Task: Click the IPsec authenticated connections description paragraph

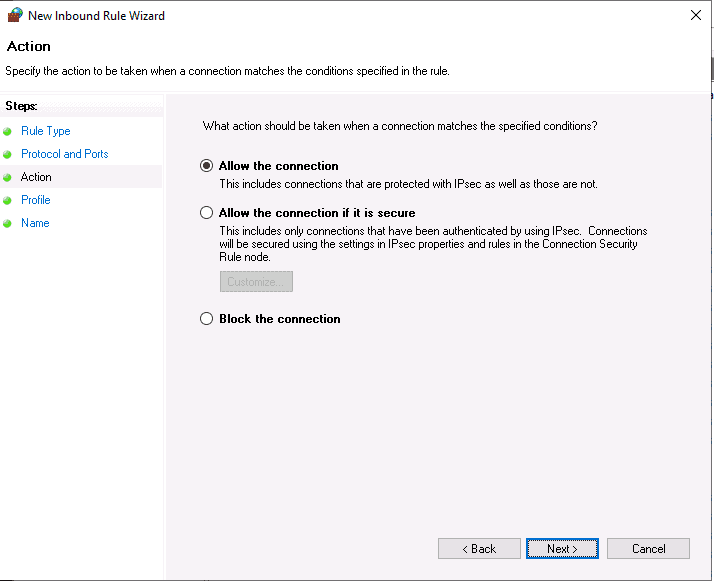Action: click(x=433, y=244)
